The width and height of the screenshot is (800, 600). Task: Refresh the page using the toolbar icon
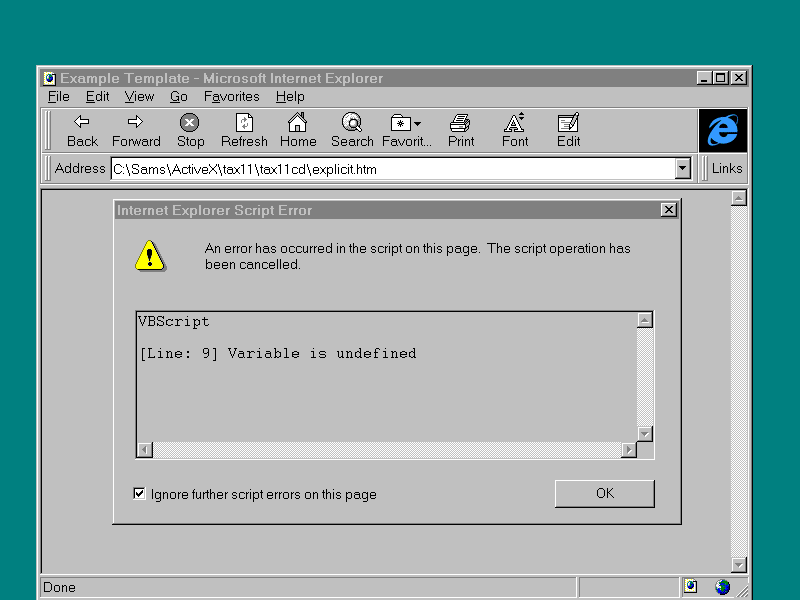coord(244,123)
